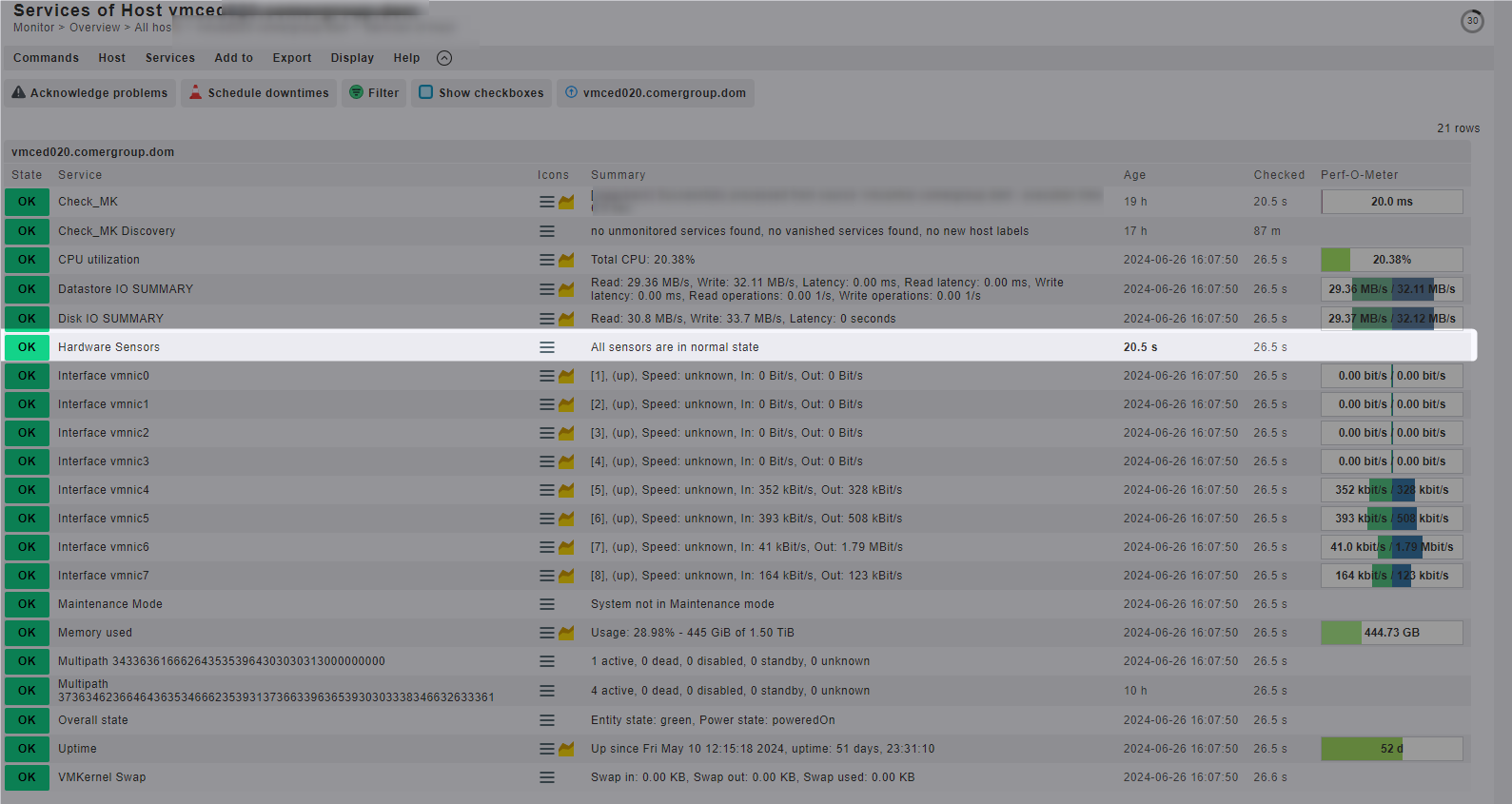The width and height of the screenshot is (1512, 804).
Task: Open the Services menu
Action: coord(169,58)
